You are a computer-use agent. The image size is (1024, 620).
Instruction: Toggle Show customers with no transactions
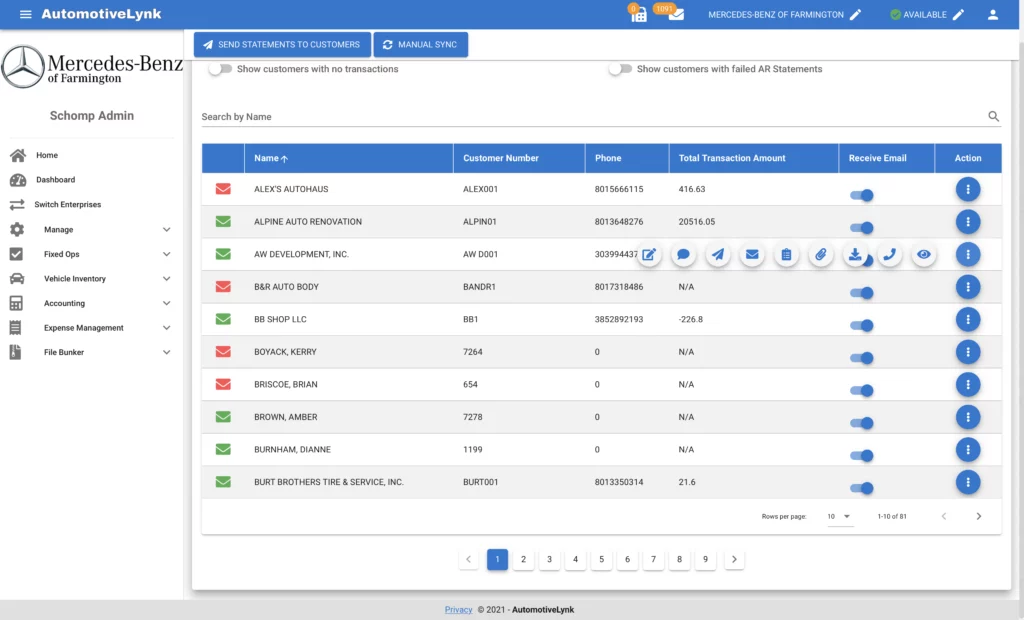pyautogui.click(x=221, y=69)
